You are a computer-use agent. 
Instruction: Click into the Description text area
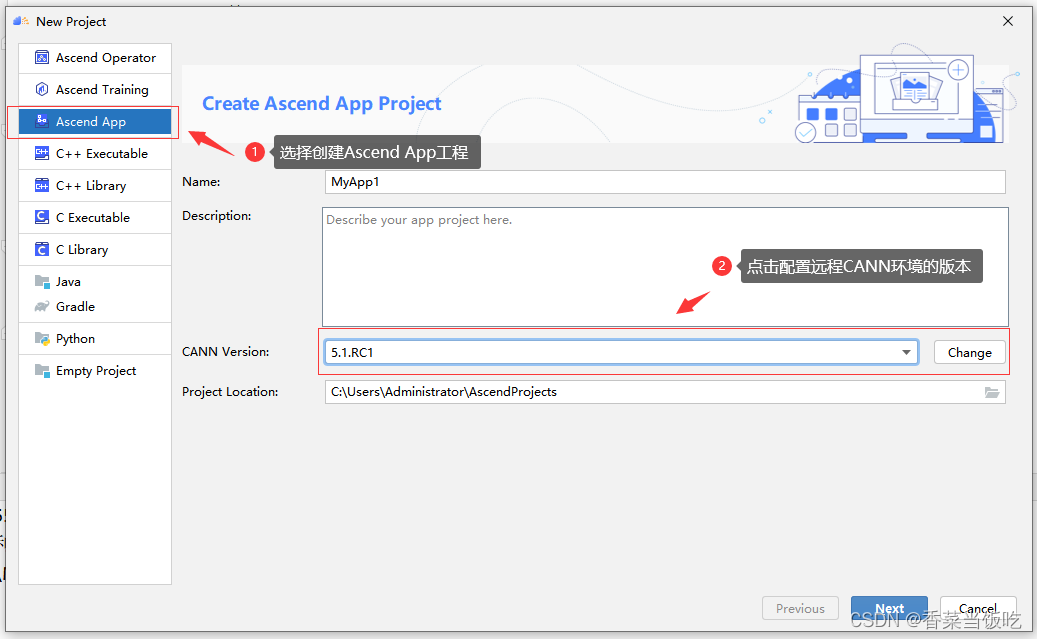click(x=665, y=267)
